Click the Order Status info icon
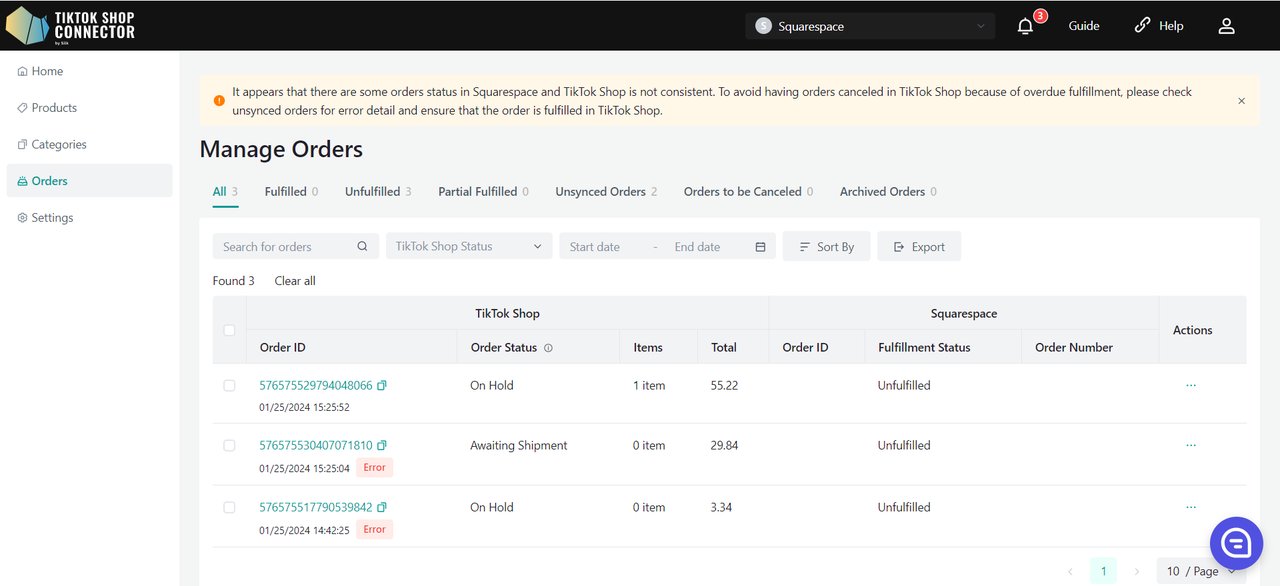The width and height of the screenshot is (1280, 586). (x=548, y=348)
